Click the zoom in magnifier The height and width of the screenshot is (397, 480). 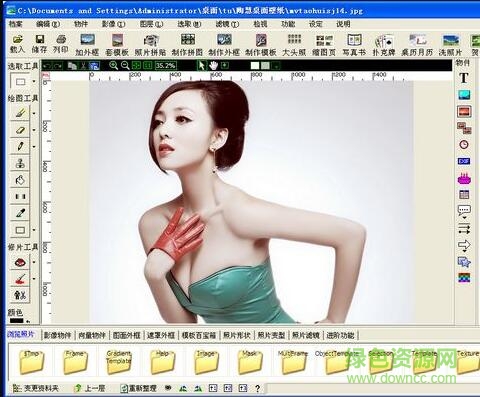point(113,65)
